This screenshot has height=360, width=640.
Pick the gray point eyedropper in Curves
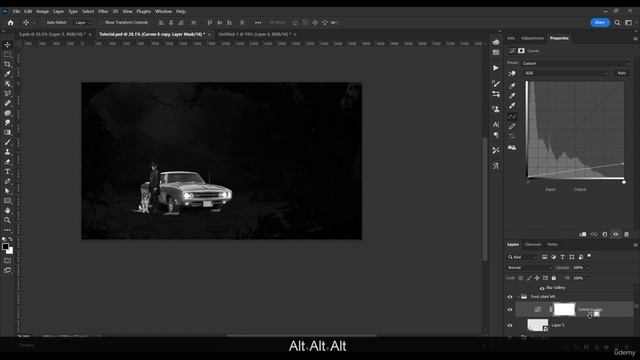pyautogui.click(x=512, y=96)
